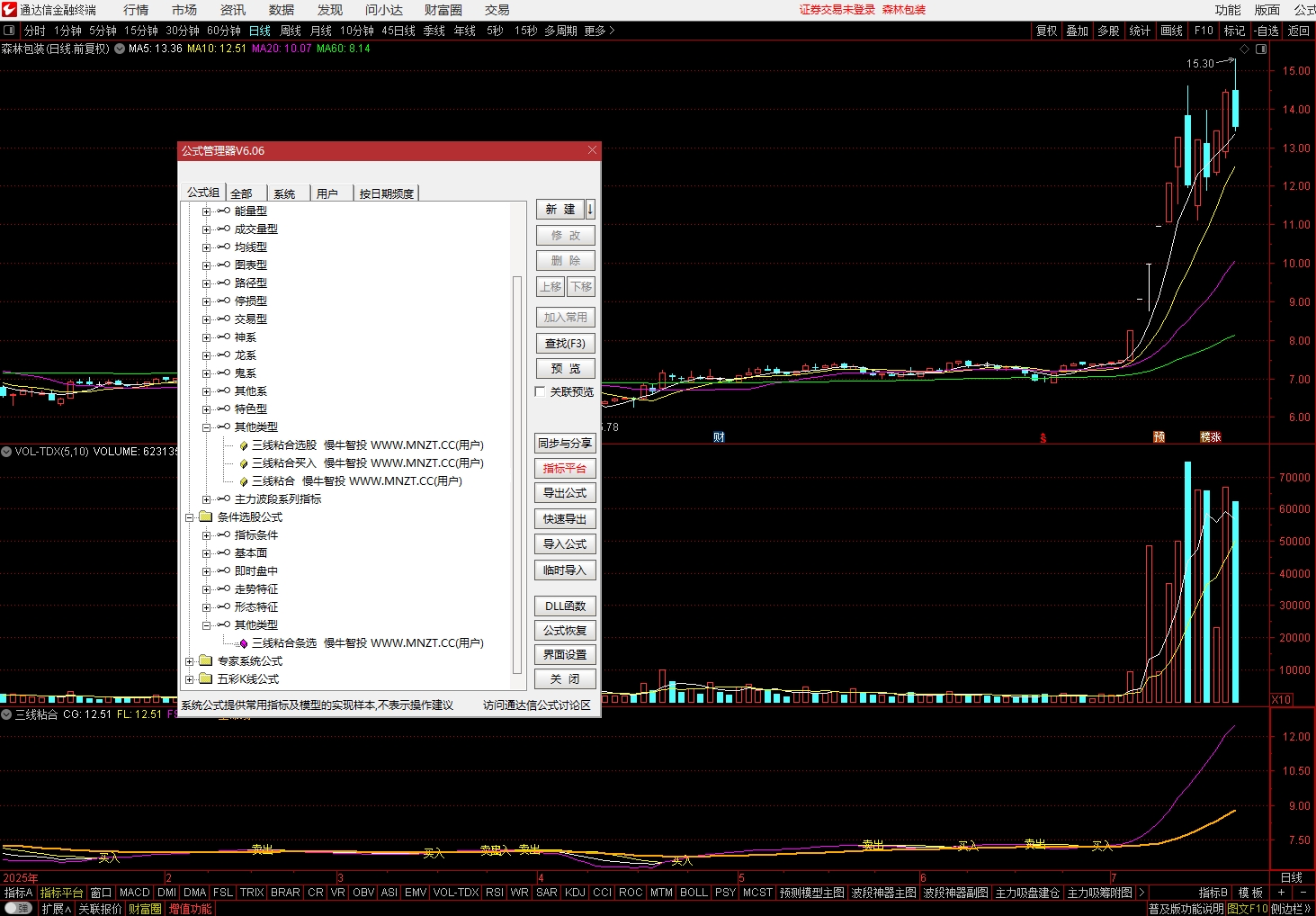This screenshot has width=1316, height=916.
Task: Switch chart to 60分钟 period
Action: pyautogui.click(x=224, y=31)
